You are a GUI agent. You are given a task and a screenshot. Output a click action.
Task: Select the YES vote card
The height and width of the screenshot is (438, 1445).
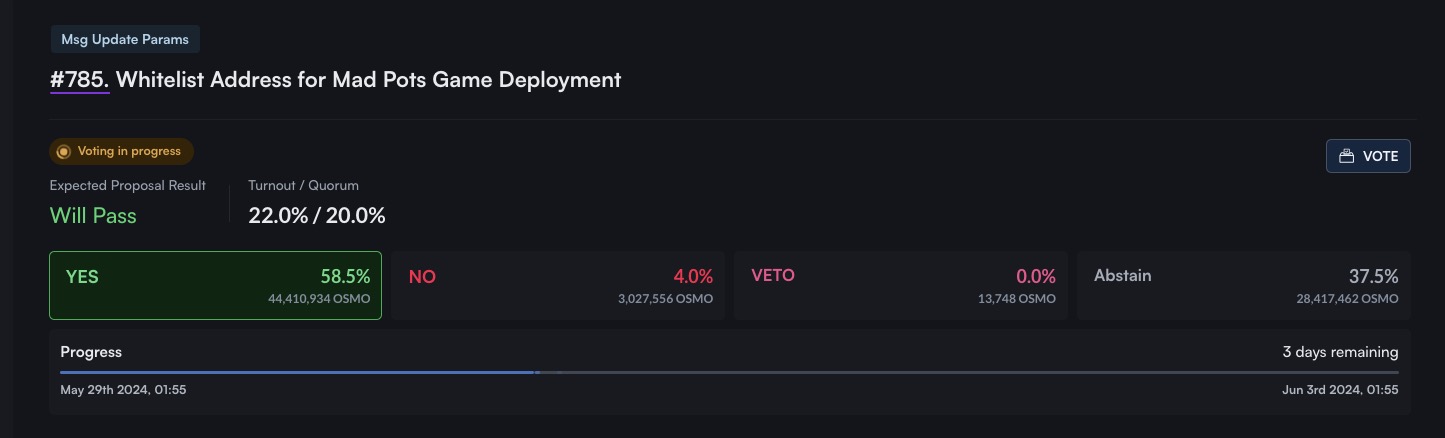[216, 285]
